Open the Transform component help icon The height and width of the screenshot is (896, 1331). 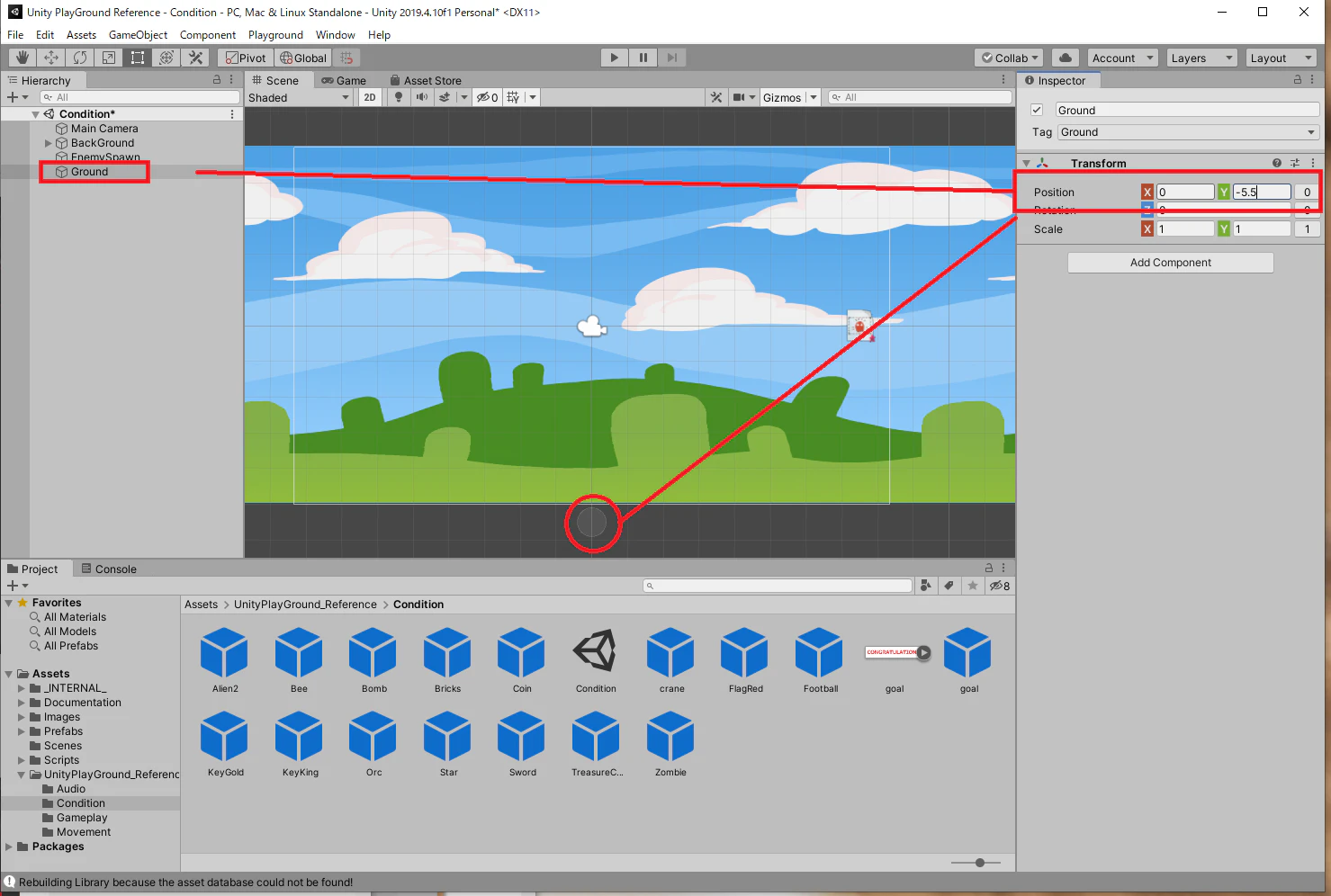(1276, 163)
